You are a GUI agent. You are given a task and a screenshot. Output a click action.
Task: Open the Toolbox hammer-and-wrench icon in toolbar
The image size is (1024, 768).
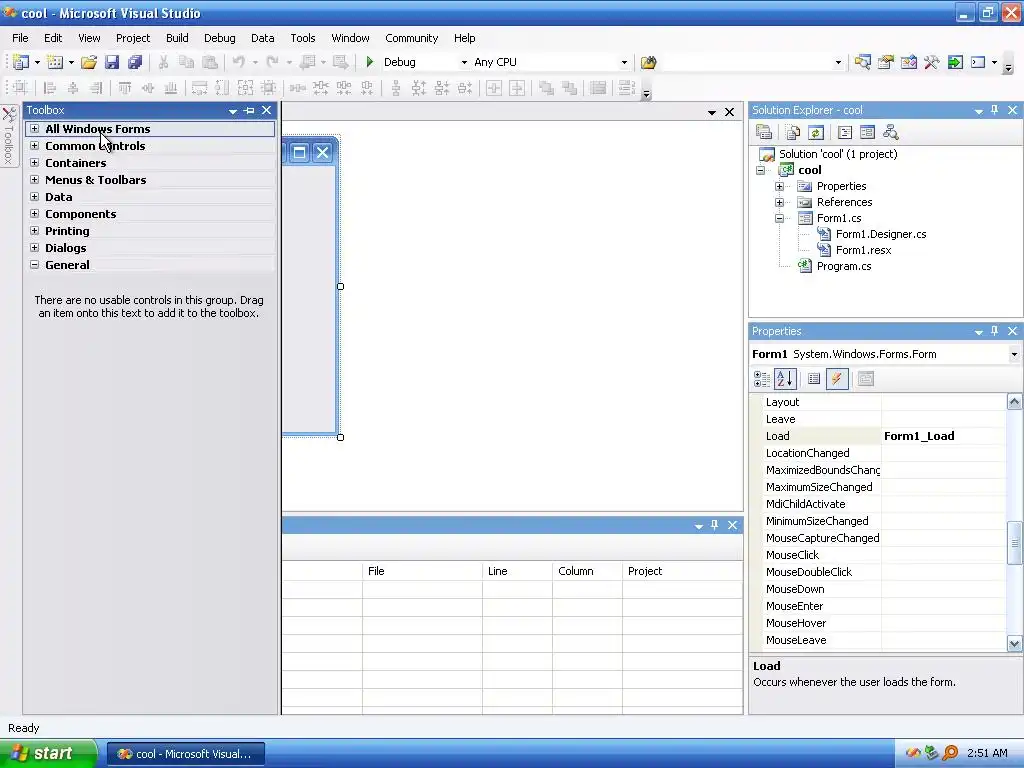point(931,62)
